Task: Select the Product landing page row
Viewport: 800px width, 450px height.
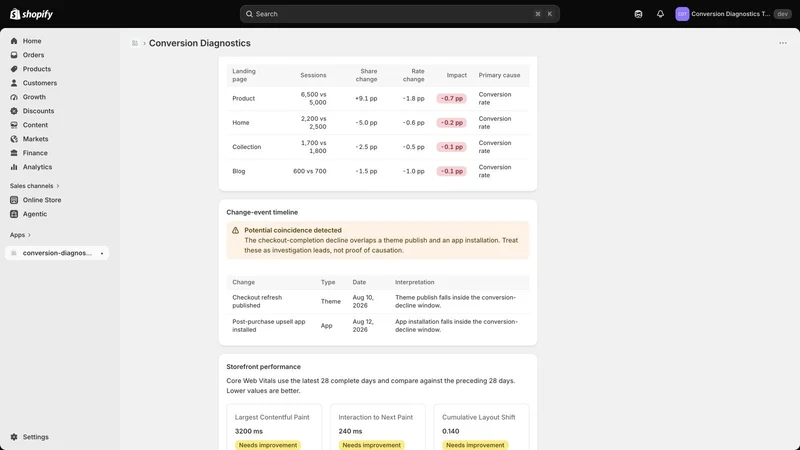Action: [x=378, y=98]
